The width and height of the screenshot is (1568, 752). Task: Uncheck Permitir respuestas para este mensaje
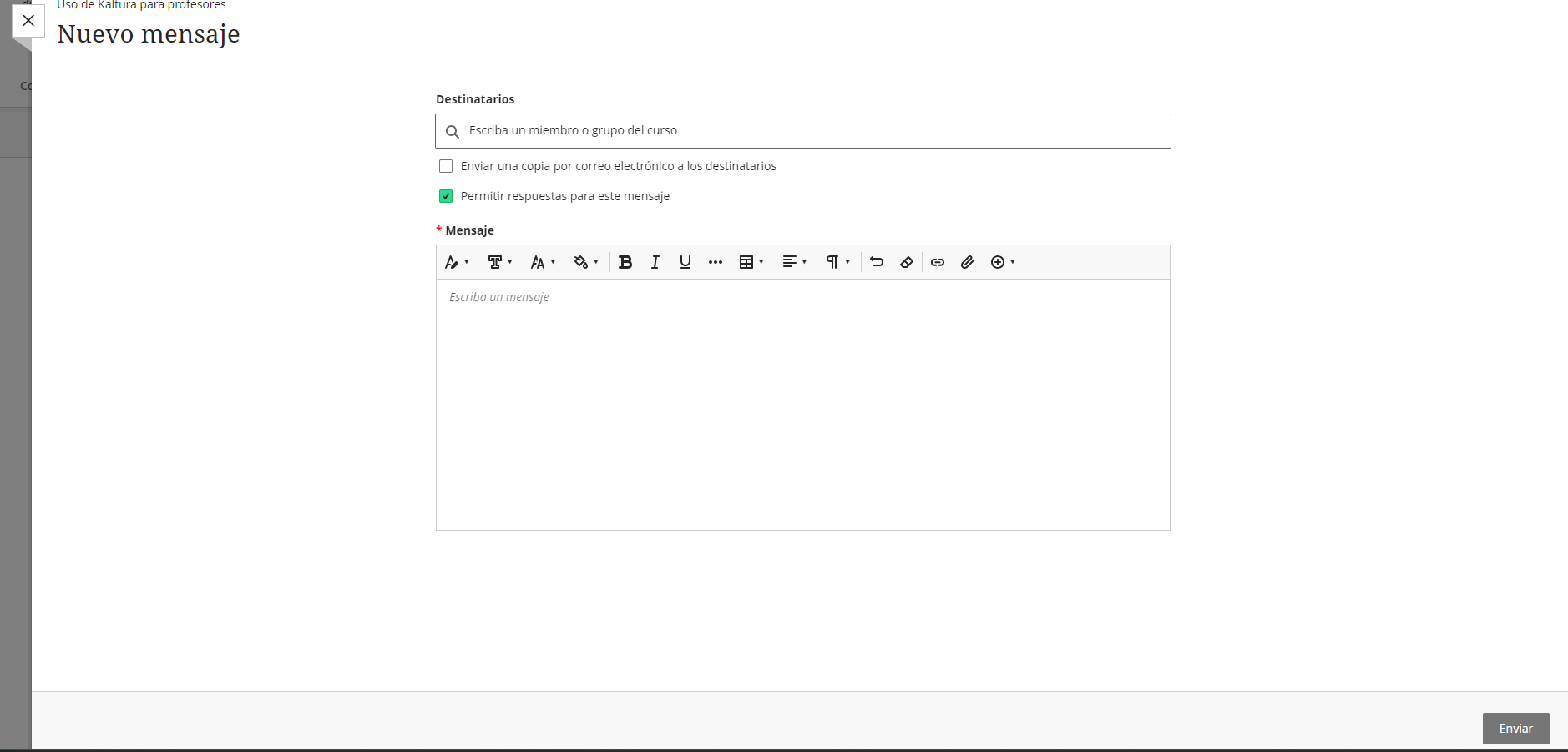pyautogui.click(x=446, y=196)
